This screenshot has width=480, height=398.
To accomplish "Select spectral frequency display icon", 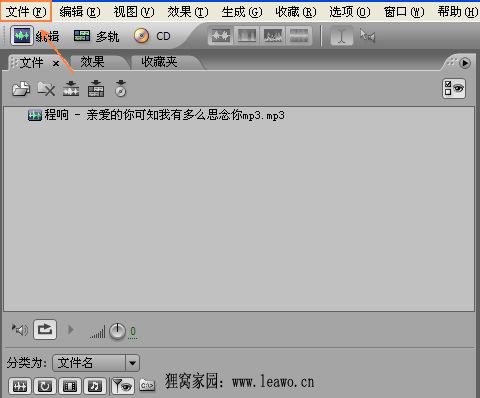I will coord(247,35).
